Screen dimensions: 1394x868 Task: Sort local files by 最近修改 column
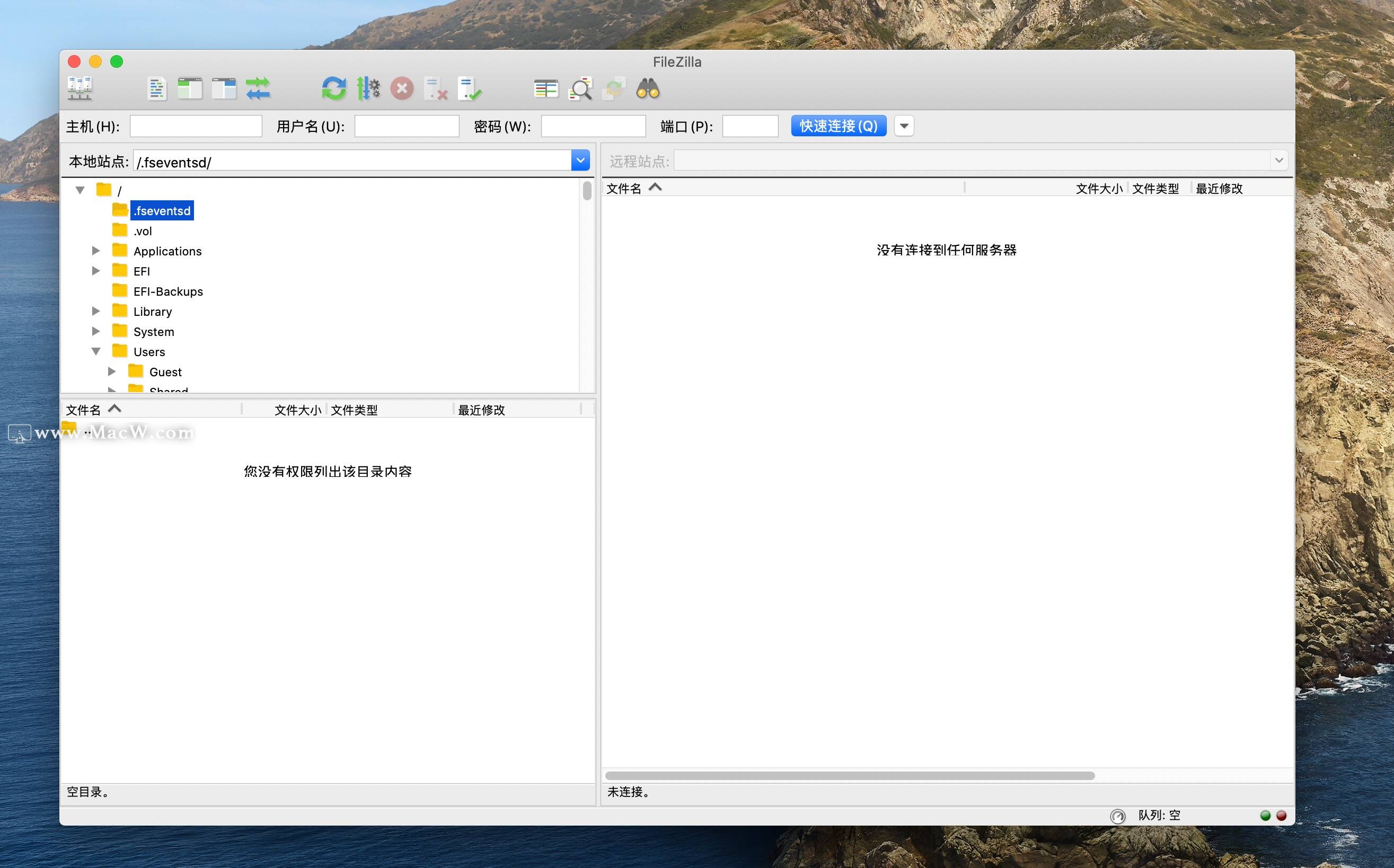coord(517,409)
